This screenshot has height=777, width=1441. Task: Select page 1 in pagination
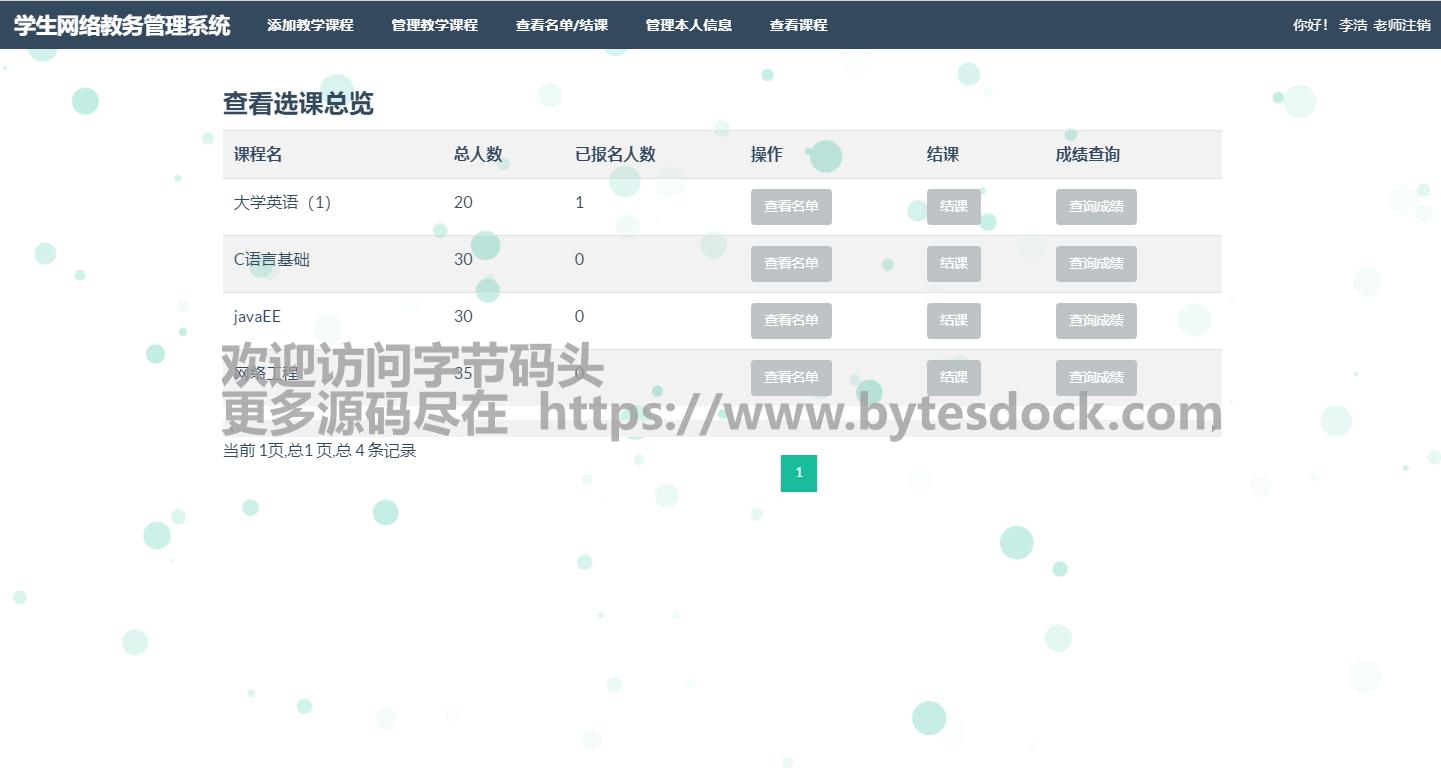pos(798,473)
